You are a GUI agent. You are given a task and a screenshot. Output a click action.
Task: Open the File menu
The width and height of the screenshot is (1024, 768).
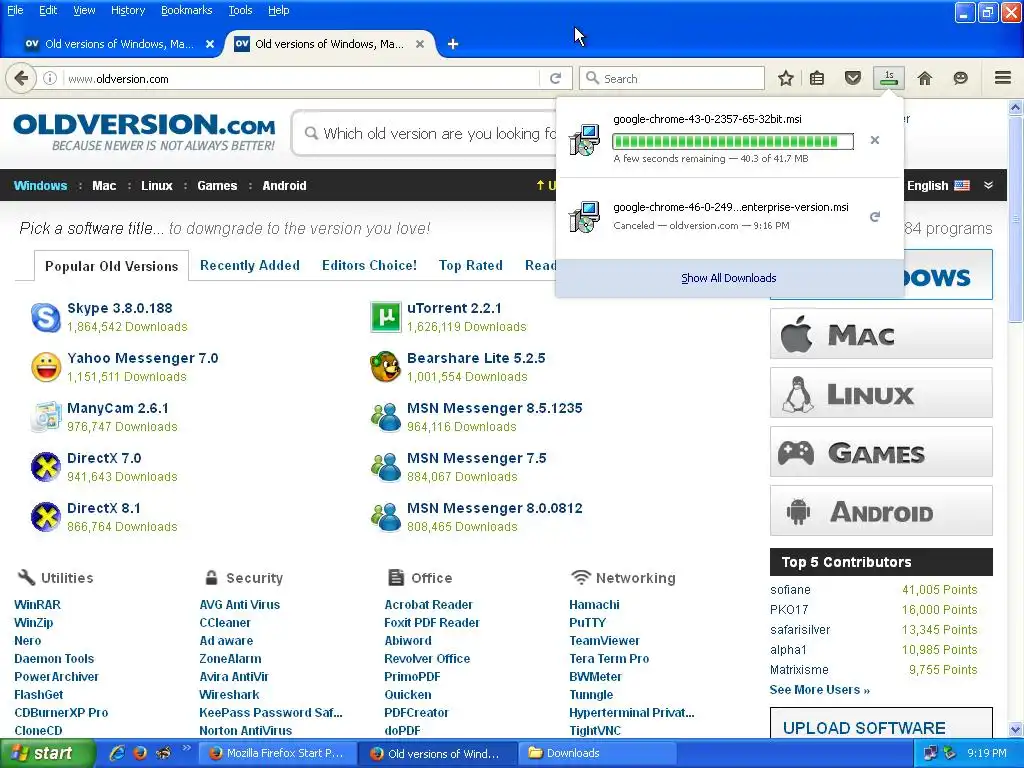[x=15, y=10]
